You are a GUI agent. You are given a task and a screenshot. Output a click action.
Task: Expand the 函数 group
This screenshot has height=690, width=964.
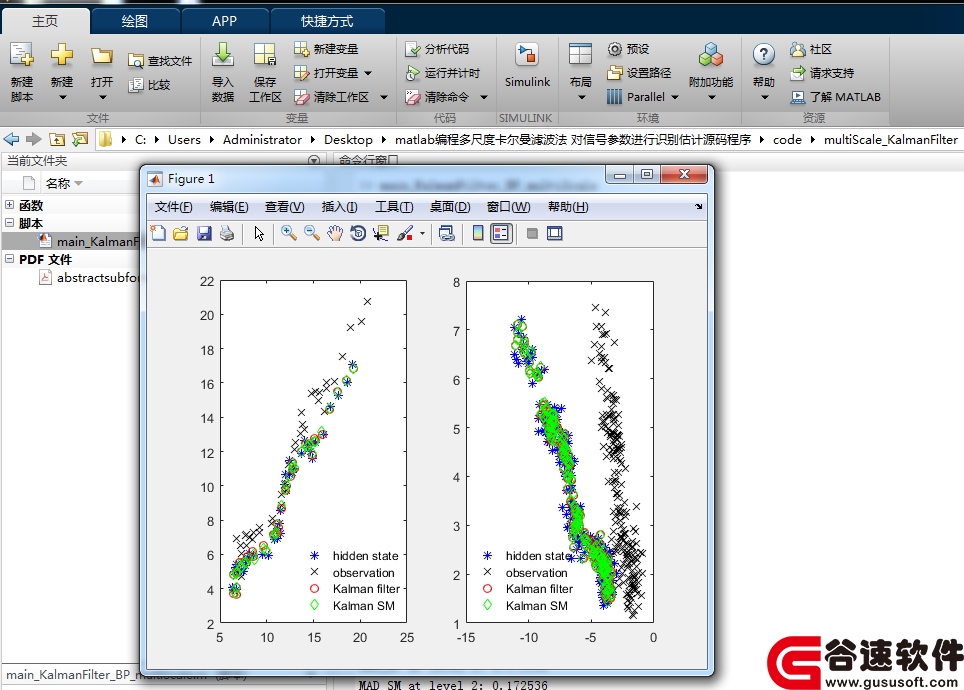click(x=9, y=205)
